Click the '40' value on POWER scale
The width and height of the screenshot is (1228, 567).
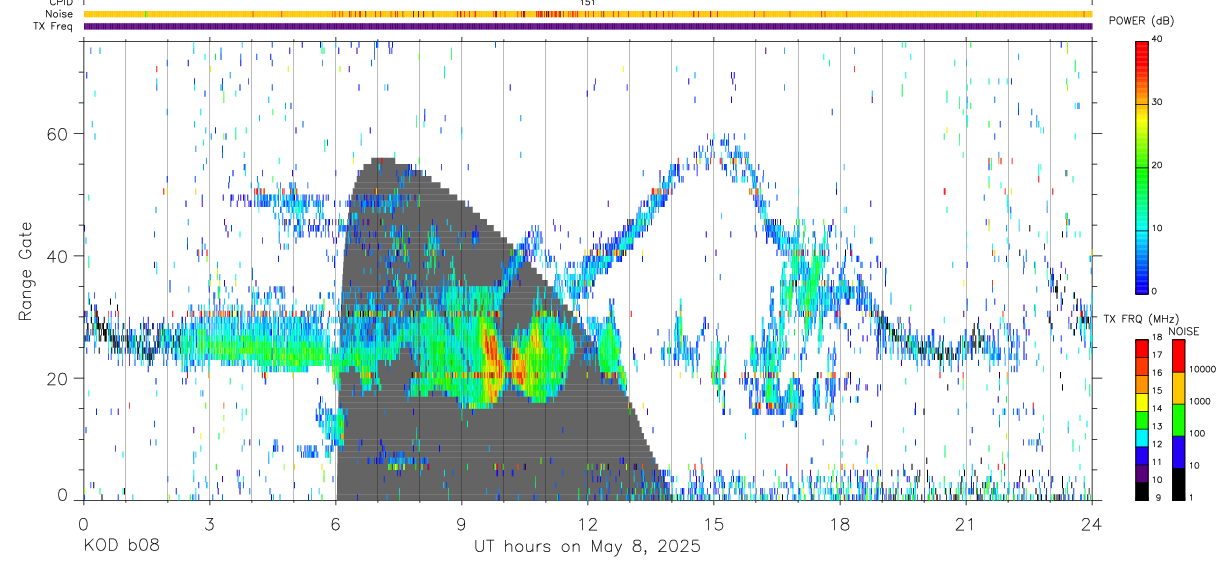pos(1158,40)
